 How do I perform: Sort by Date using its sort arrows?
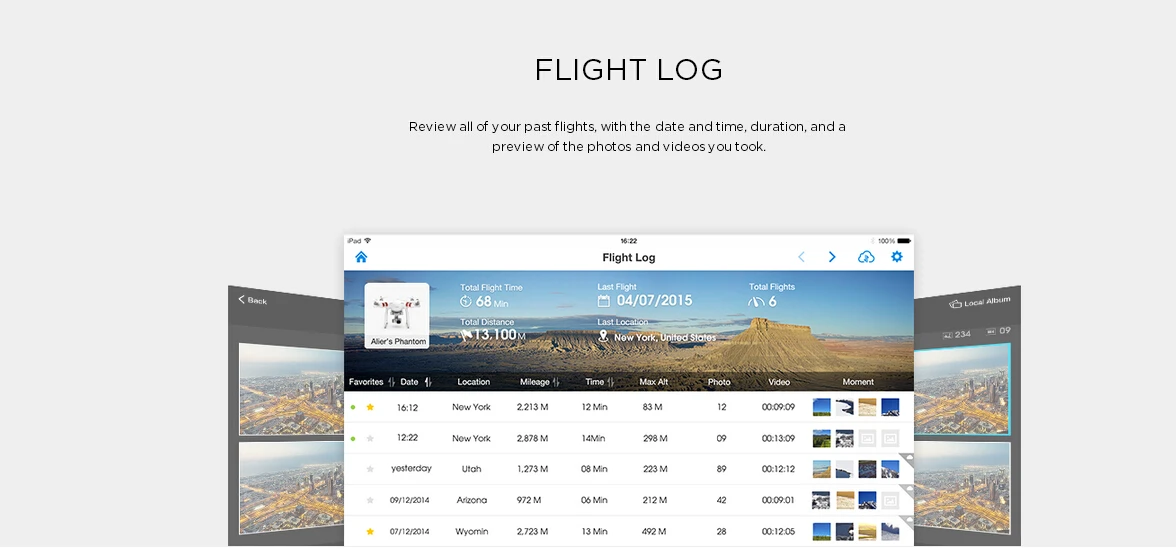coord(428,382)
